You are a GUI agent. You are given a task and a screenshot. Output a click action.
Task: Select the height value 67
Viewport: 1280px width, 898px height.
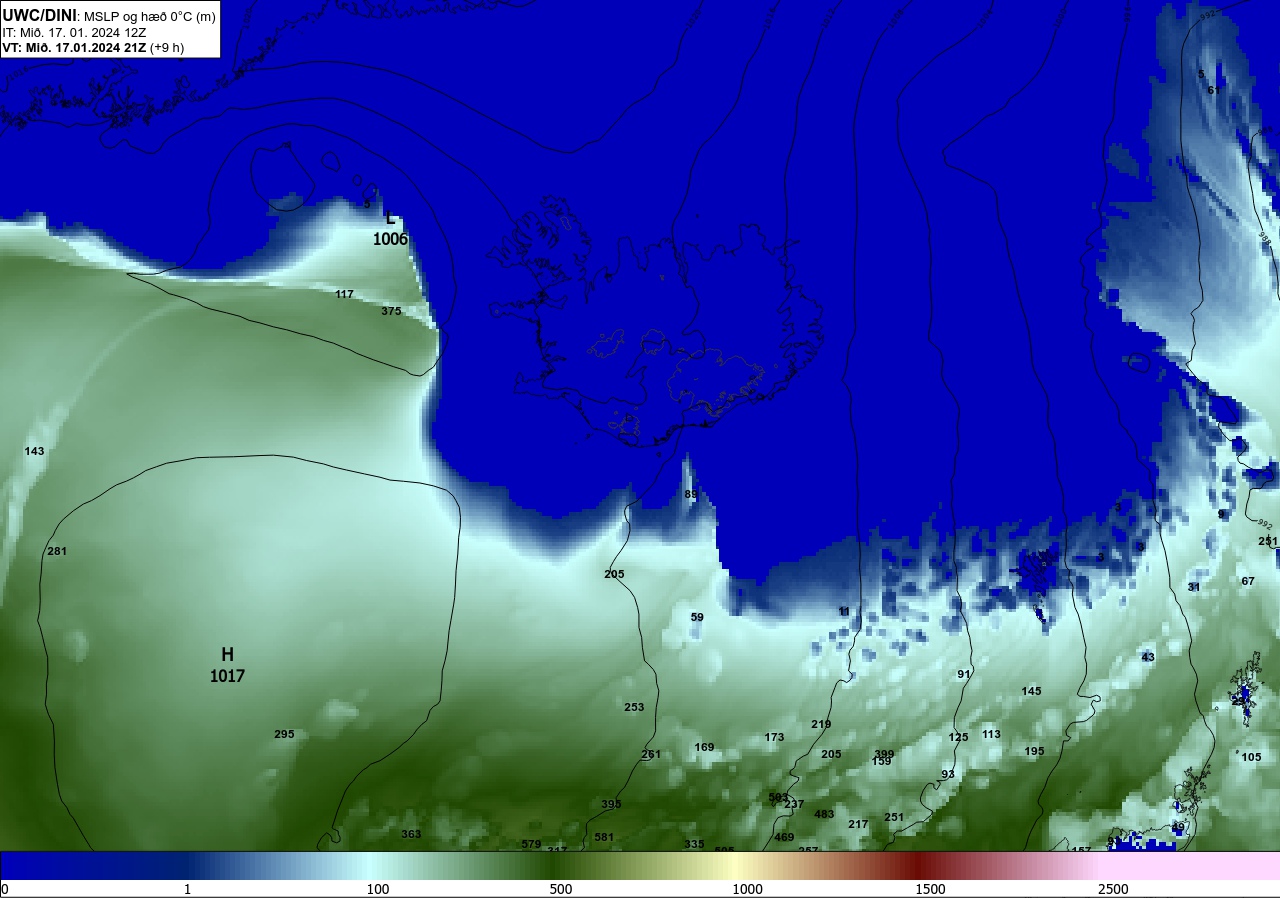tap(1248, 581)
